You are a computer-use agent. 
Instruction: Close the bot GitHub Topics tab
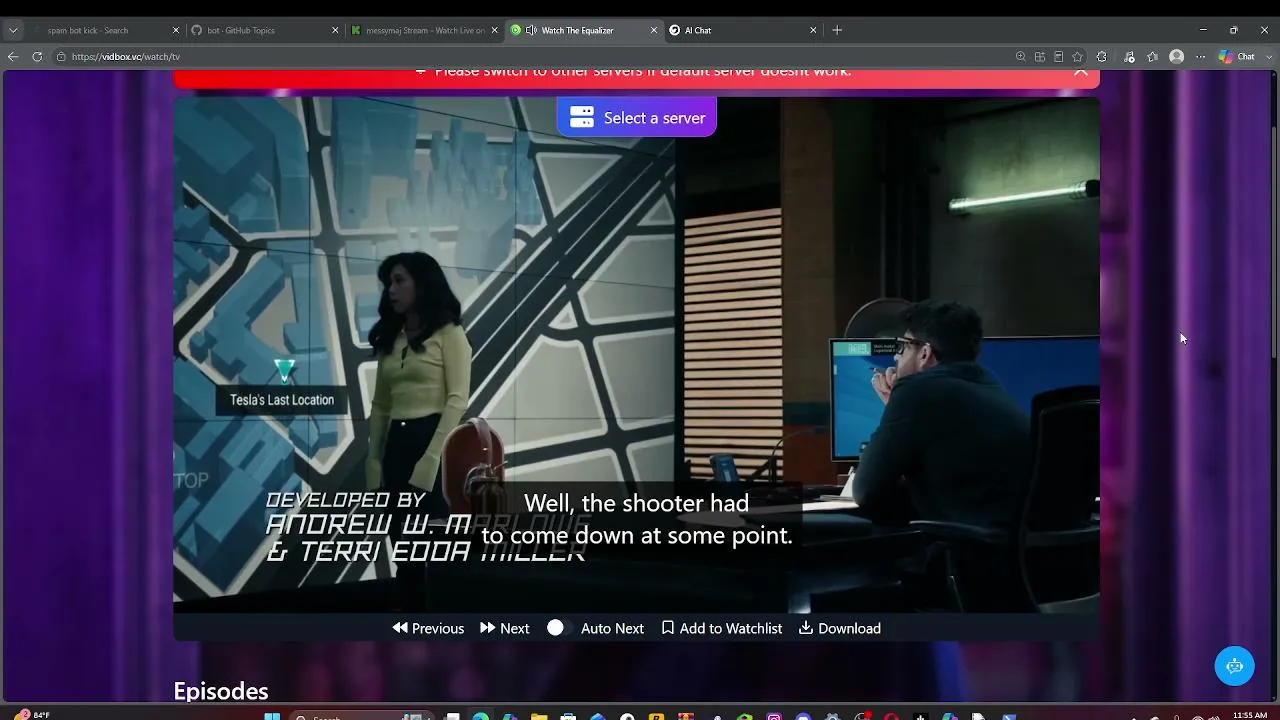(x=335, y=30)
